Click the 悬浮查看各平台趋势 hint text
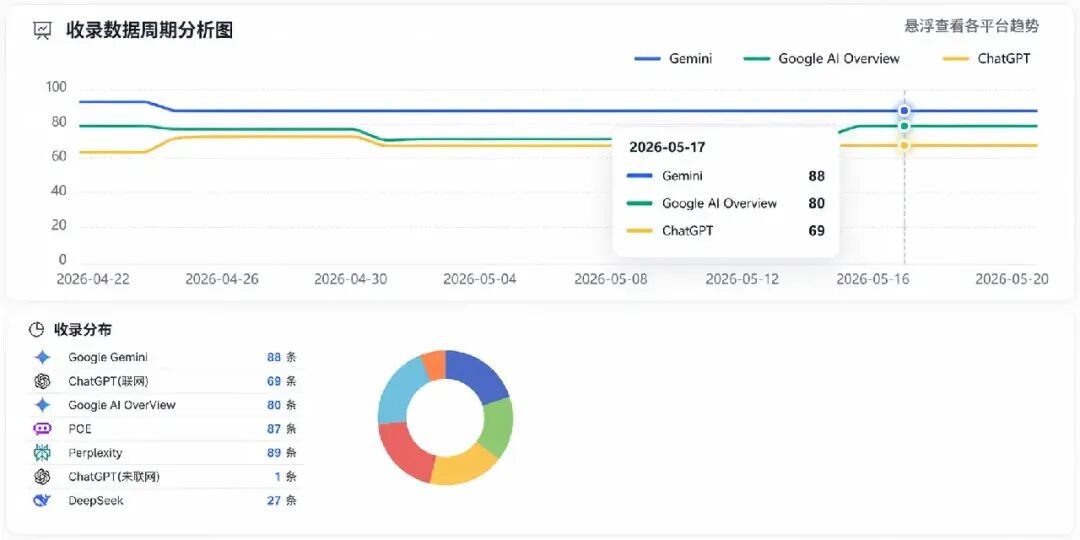Screen dimensions: 1080x540 point(971,26)
